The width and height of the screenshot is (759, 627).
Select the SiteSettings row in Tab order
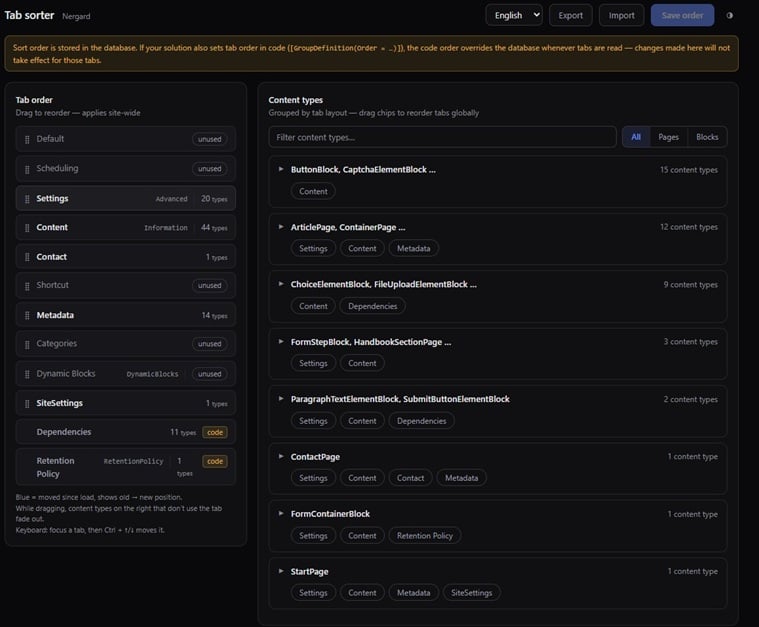click(x=125, y=403)
